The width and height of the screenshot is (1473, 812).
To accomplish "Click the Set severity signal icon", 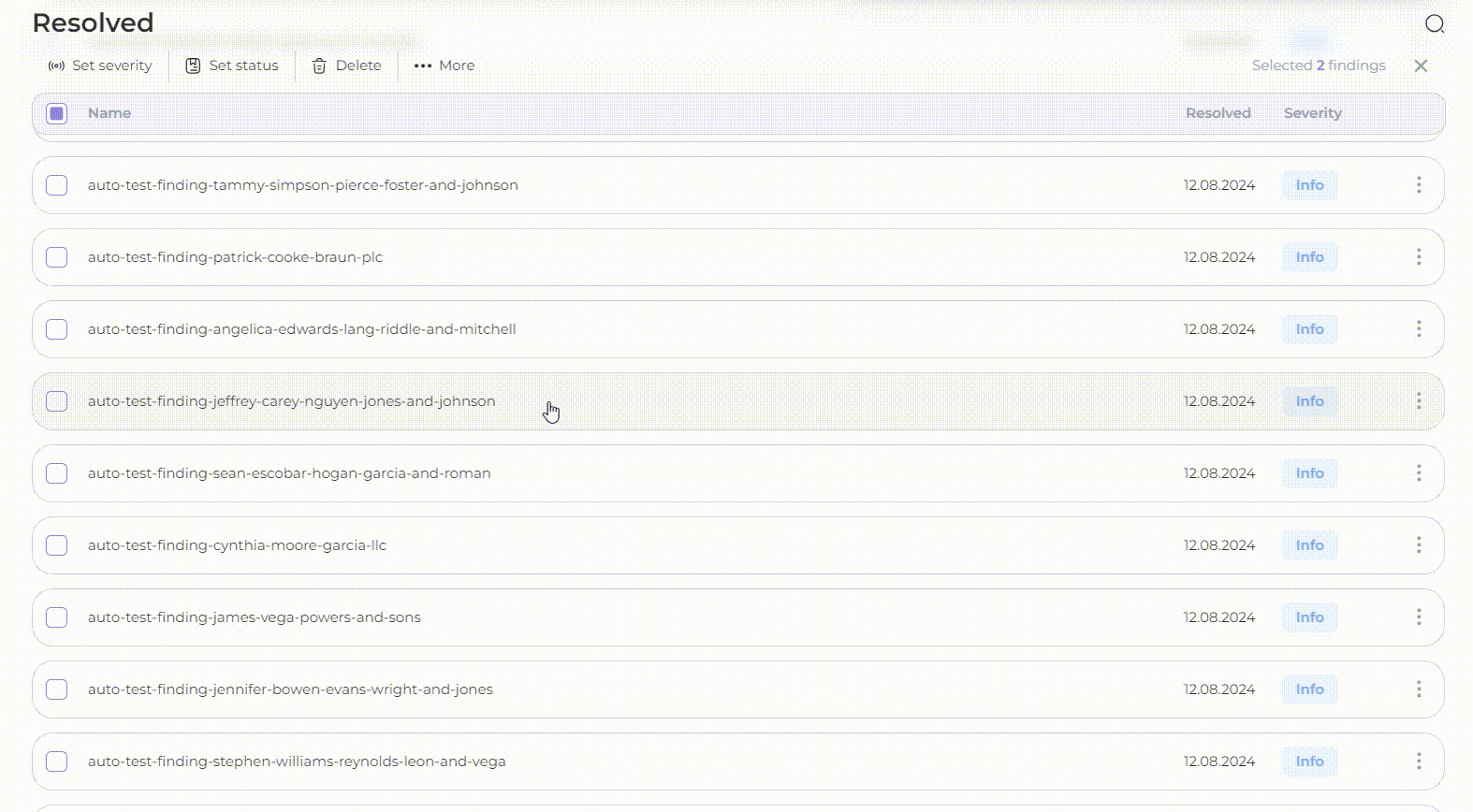I will pos(56,65).
